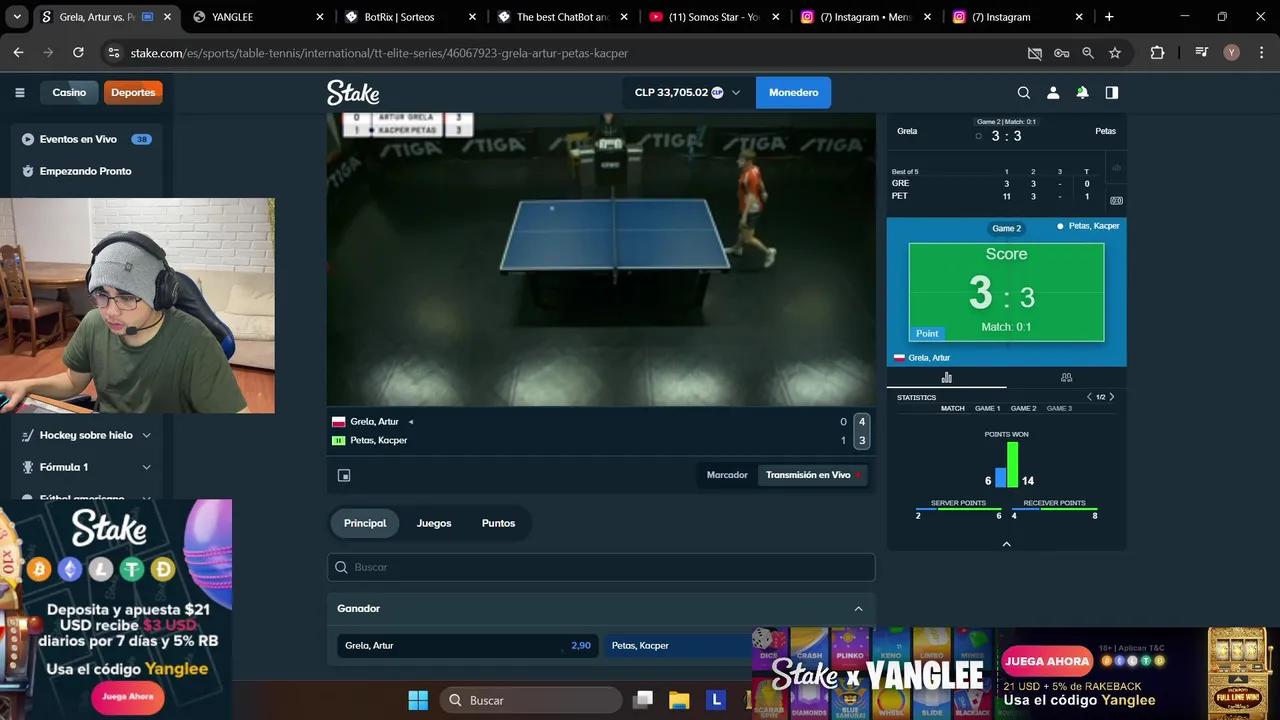Show the bar chart statistics view
The width and height of the screenshot is (1280, 720).
click(x=946, y=378)
